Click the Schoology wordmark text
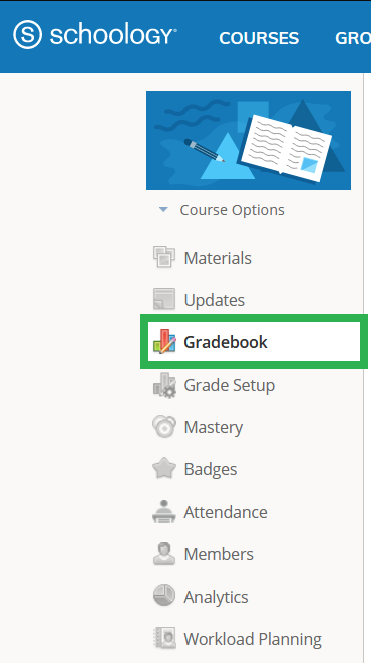Viewport: 372px width, 664px height. [113, 35]
